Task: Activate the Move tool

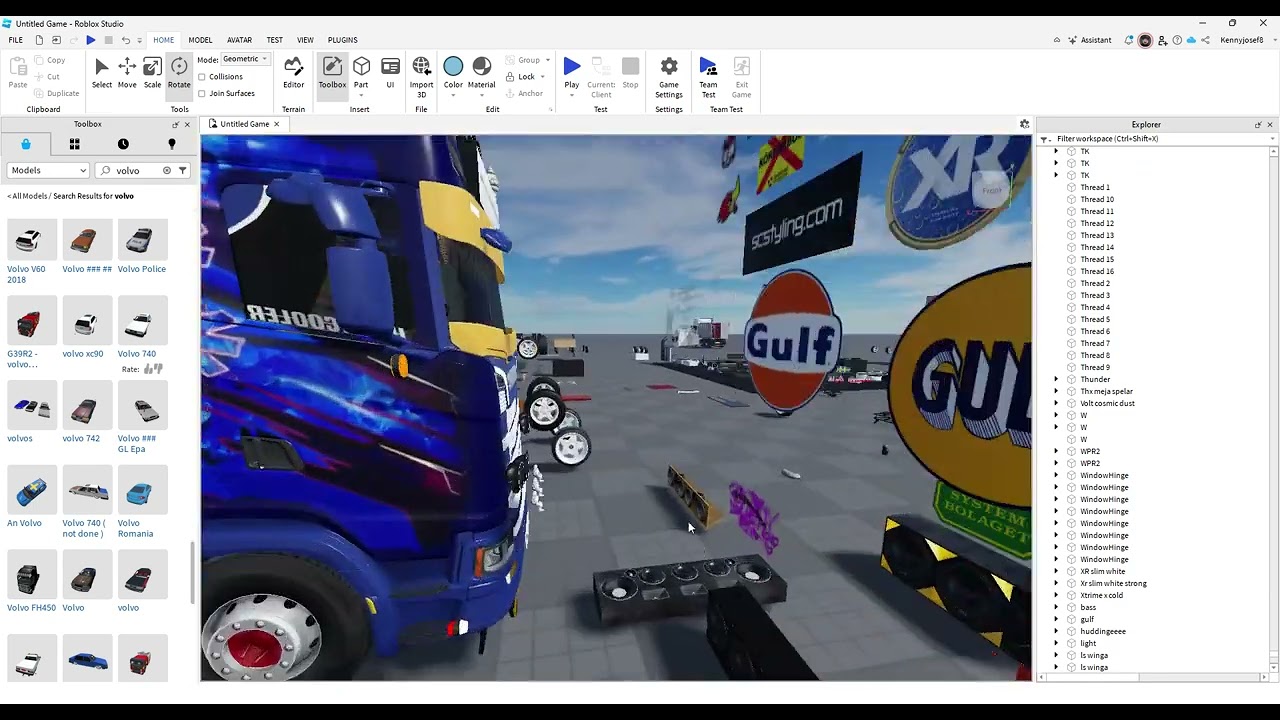Action: tap(127, 73)
